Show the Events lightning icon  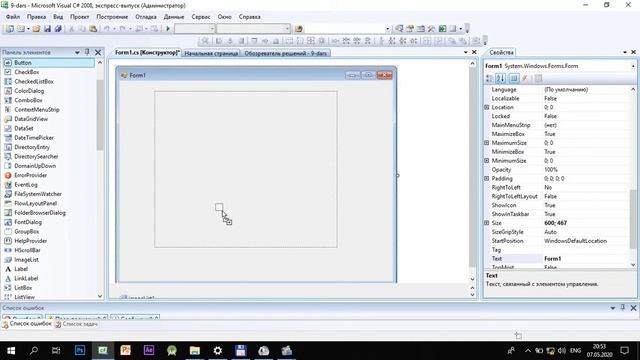525,78
